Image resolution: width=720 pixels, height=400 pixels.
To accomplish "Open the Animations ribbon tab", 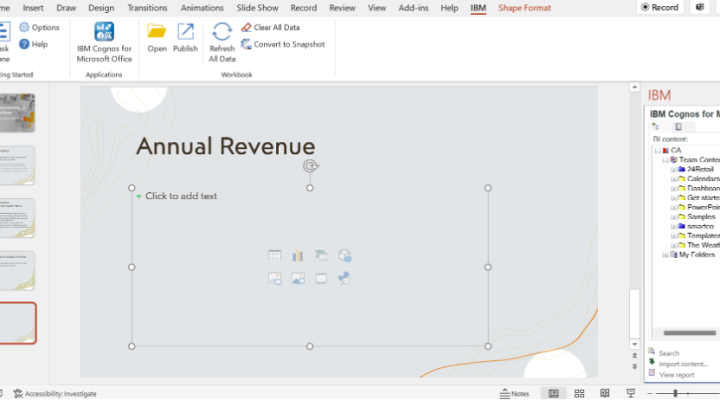I will pos(202,8).
